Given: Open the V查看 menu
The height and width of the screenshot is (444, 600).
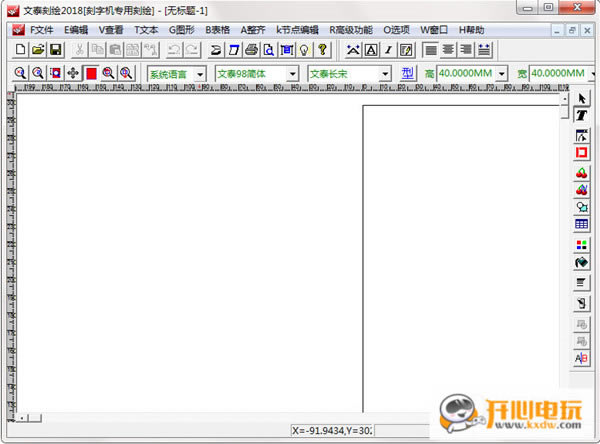Looking at the screenshot, I should [x=111, y=30].
